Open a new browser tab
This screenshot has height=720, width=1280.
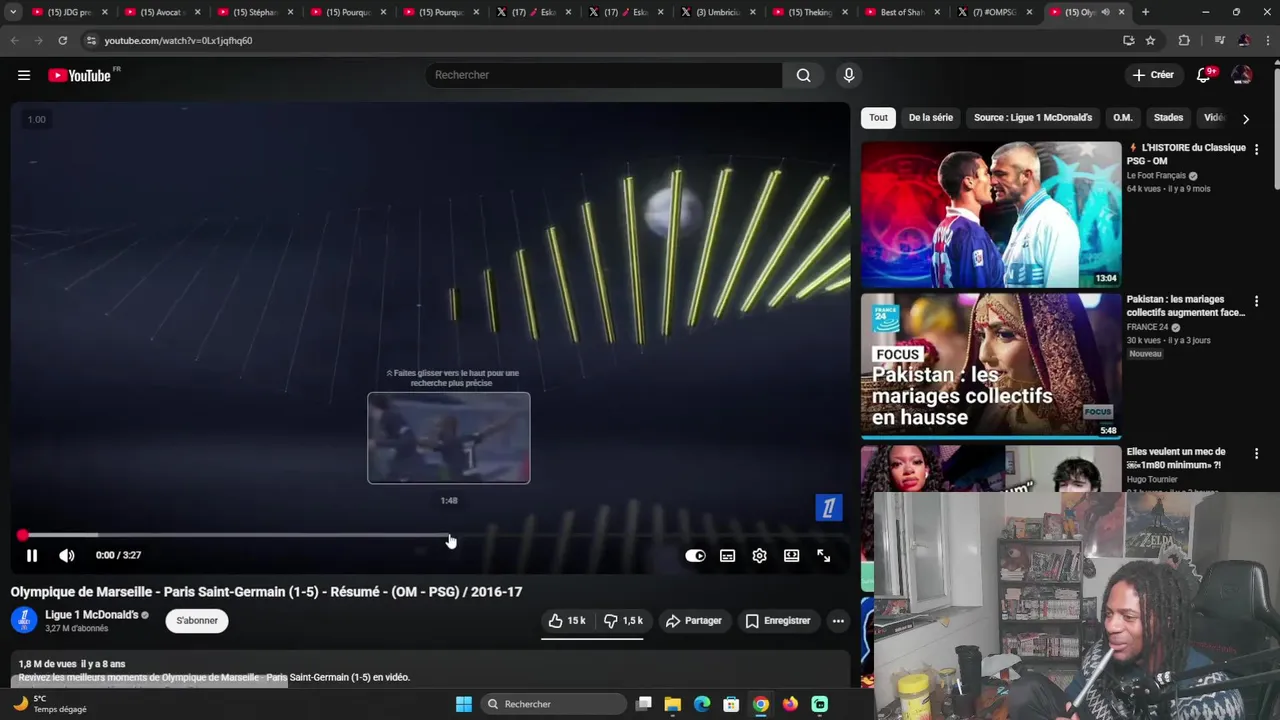[x=1145, y=12]
